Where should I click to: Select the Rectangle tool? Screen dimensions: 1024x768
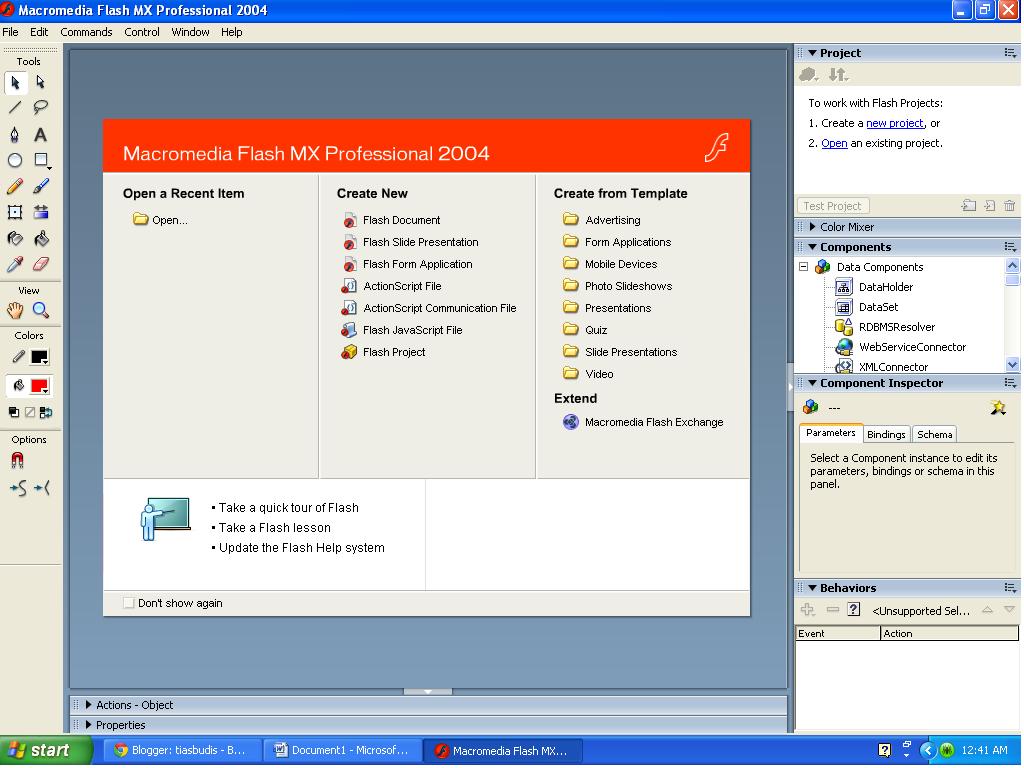[x=42, y=160]
